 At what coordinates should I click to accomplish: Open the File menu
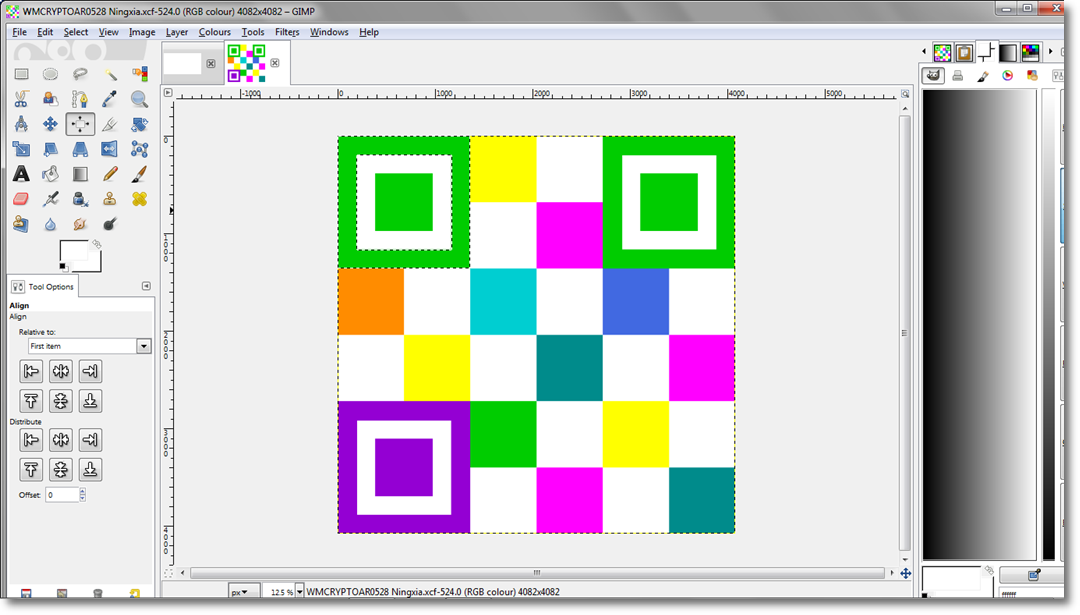click(x=19, y=32)
